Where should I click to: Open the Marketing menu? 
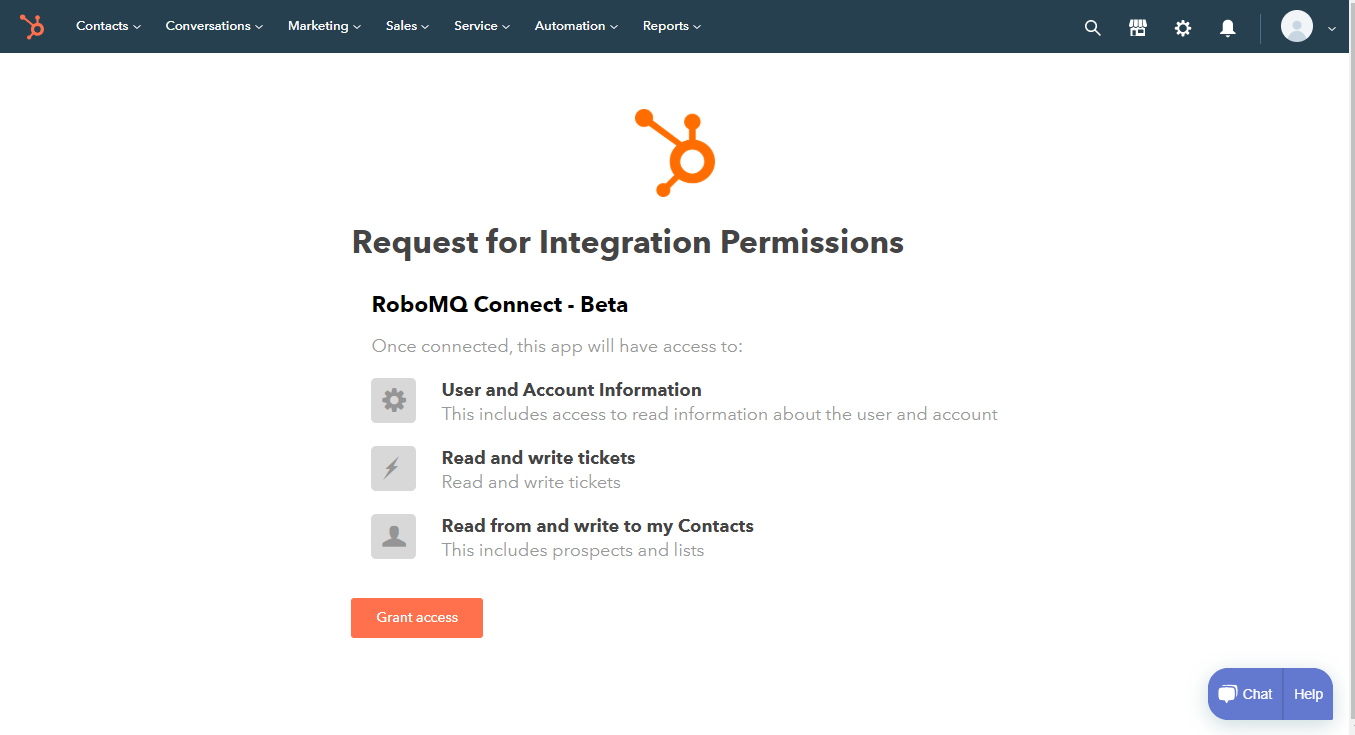(324, 26)
